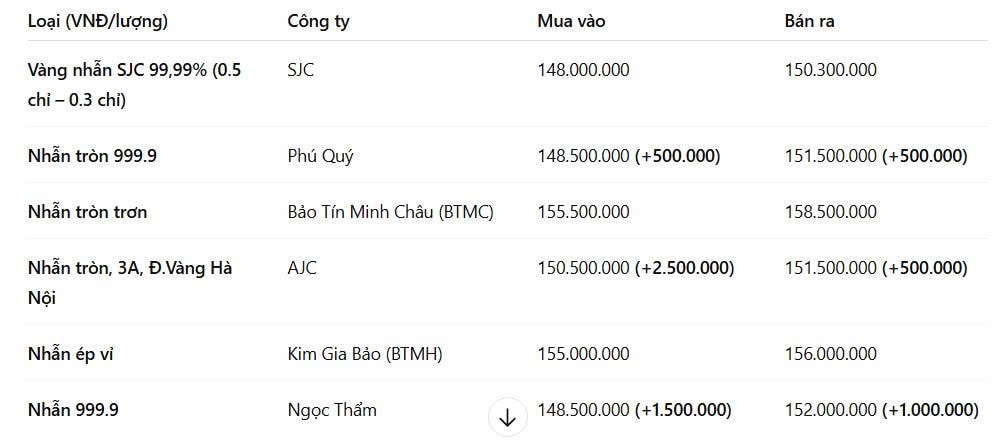Click the SJC buy price 148.000.000
995x441 pixels.
tap(583, 70)
